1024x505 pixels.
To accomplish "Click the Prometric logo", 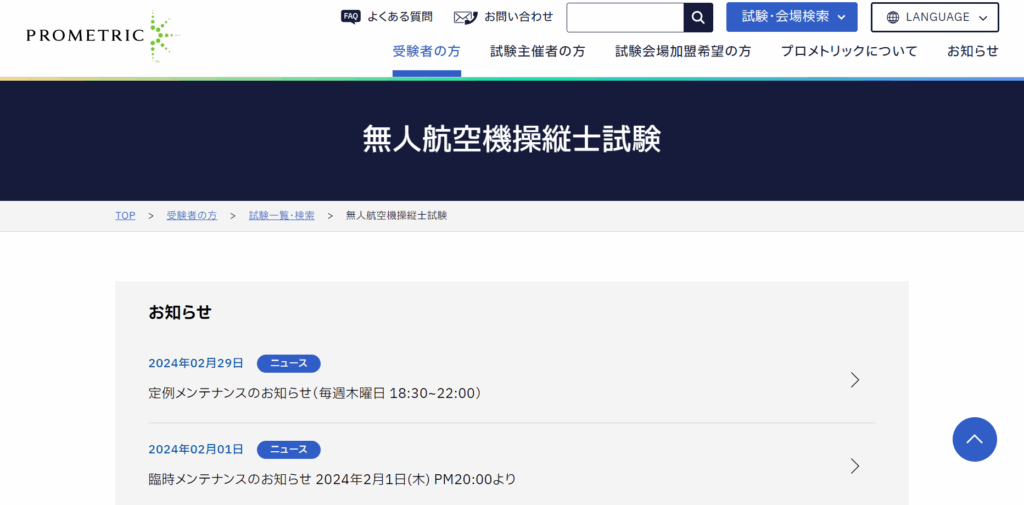I will click(102, 36).
